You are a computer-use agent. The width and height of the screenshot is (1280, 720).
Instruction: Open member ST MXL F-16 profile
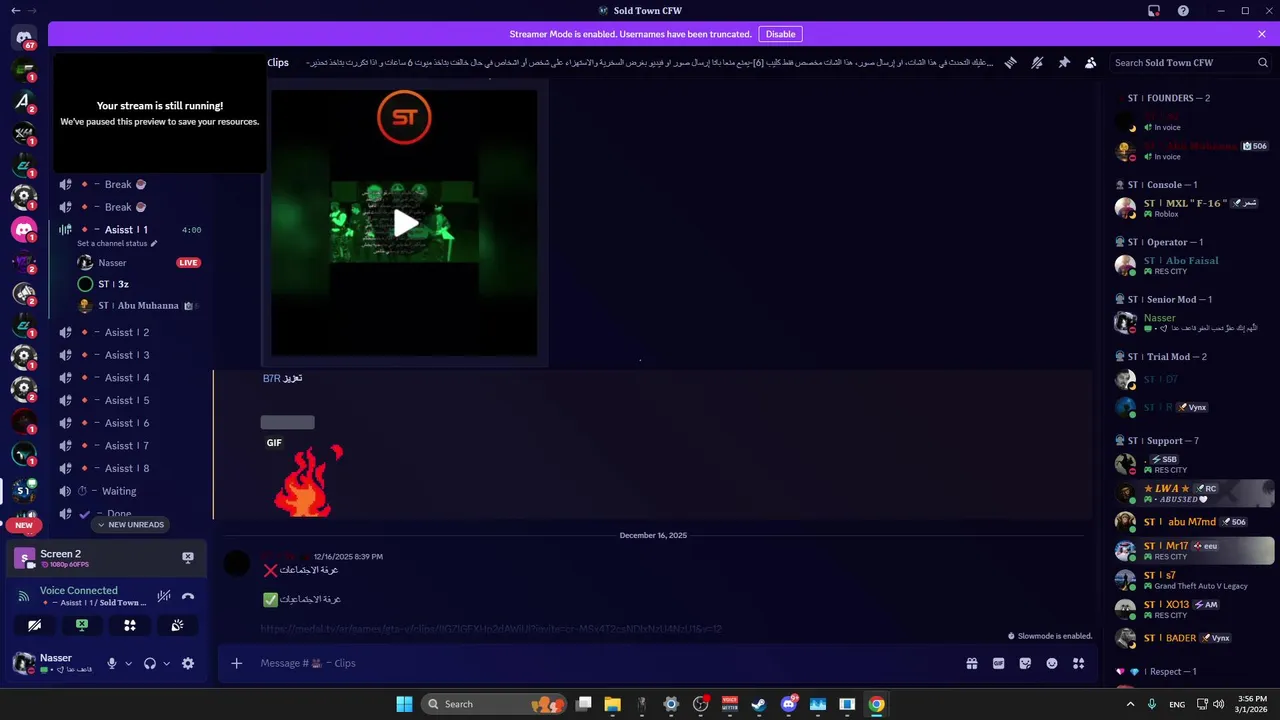coord(1194,208)
